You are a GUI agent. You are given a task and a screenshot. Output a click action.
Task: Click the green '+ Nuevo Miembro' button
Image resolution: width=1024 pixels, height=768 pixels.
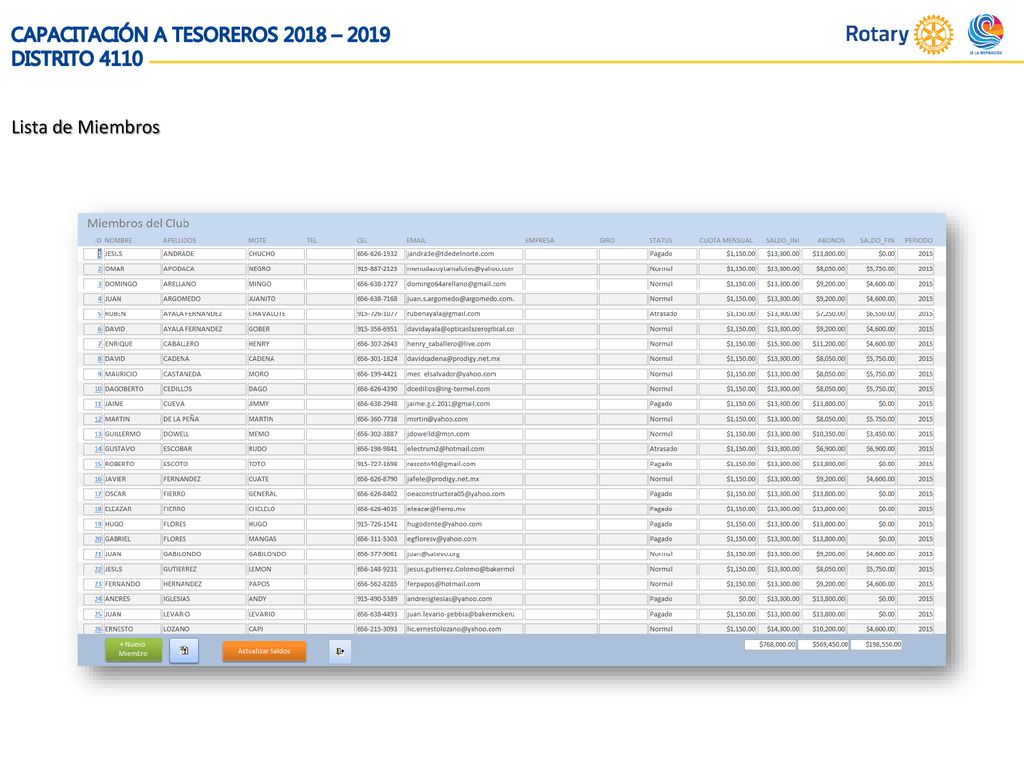[x=133, y=649]
